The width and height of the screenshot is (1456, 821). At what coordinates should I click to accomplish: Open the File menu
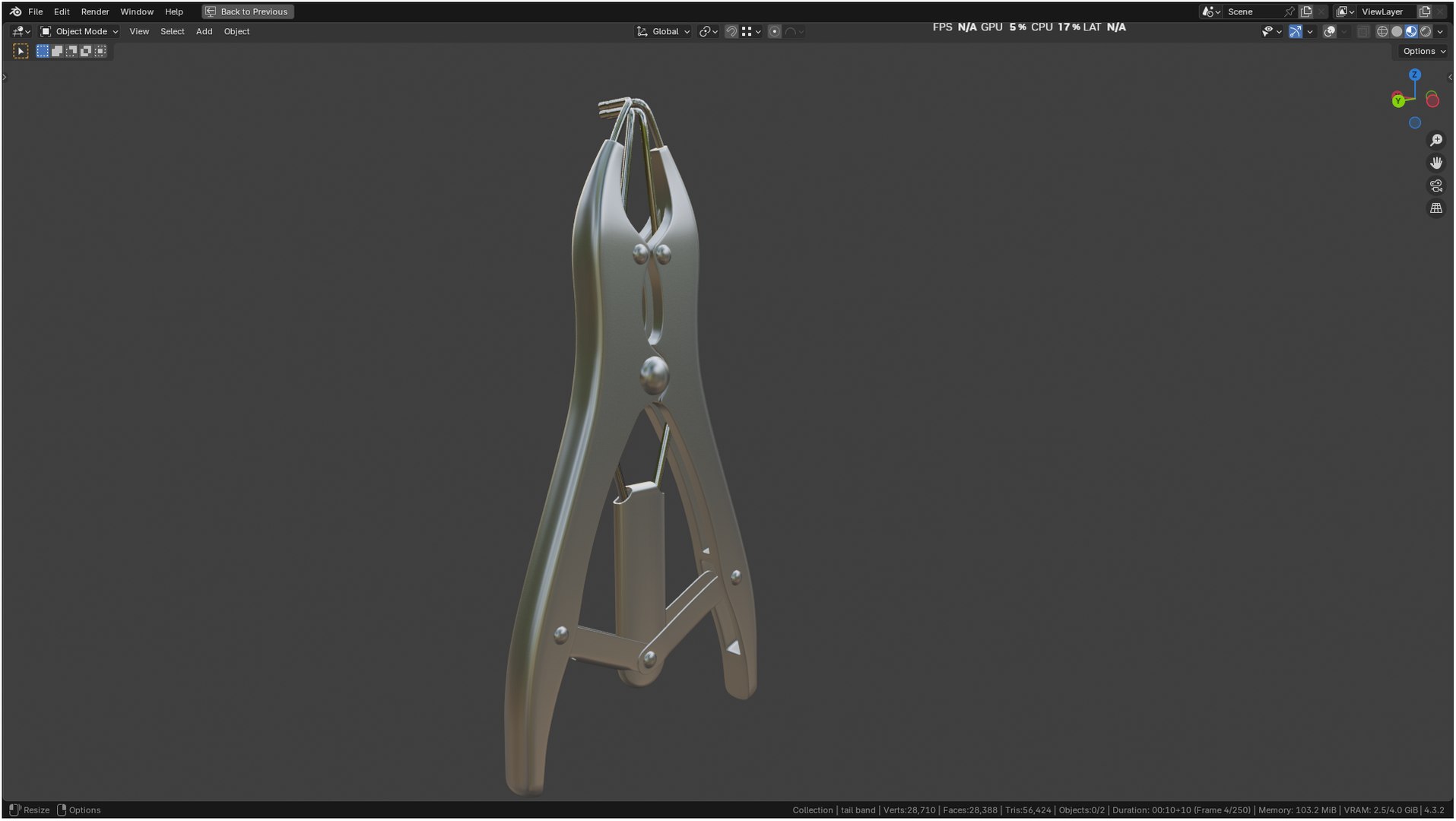point(35,11)
